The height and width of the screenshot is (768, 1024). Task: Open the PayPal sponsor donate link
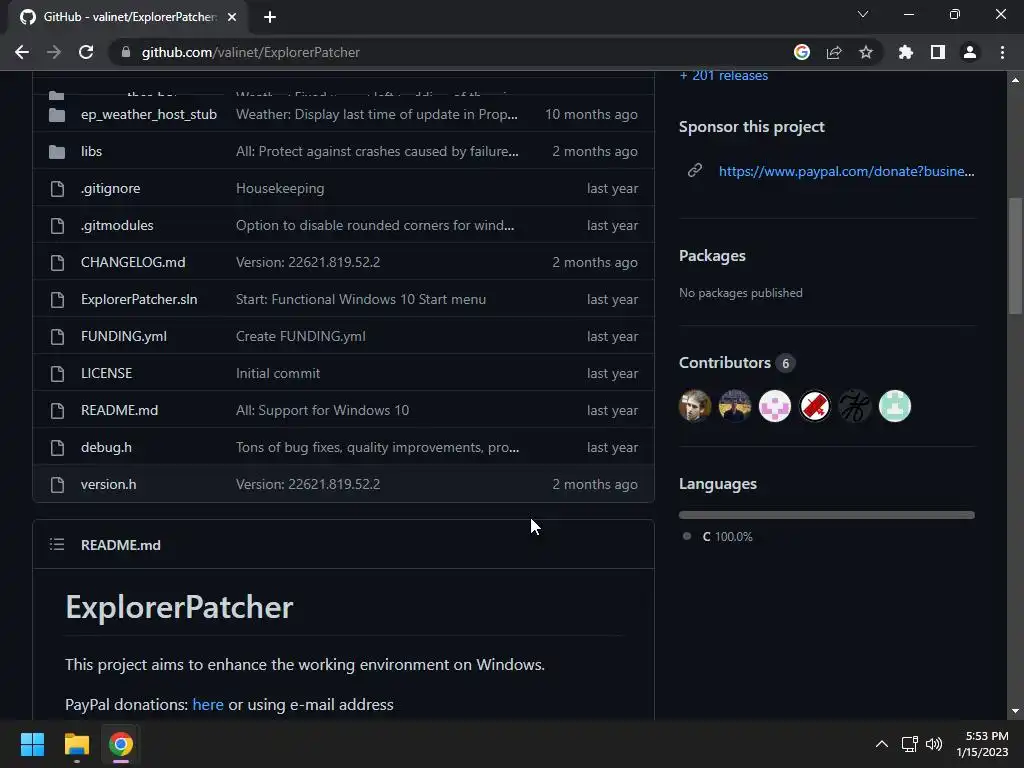click(x=846, y=171)
